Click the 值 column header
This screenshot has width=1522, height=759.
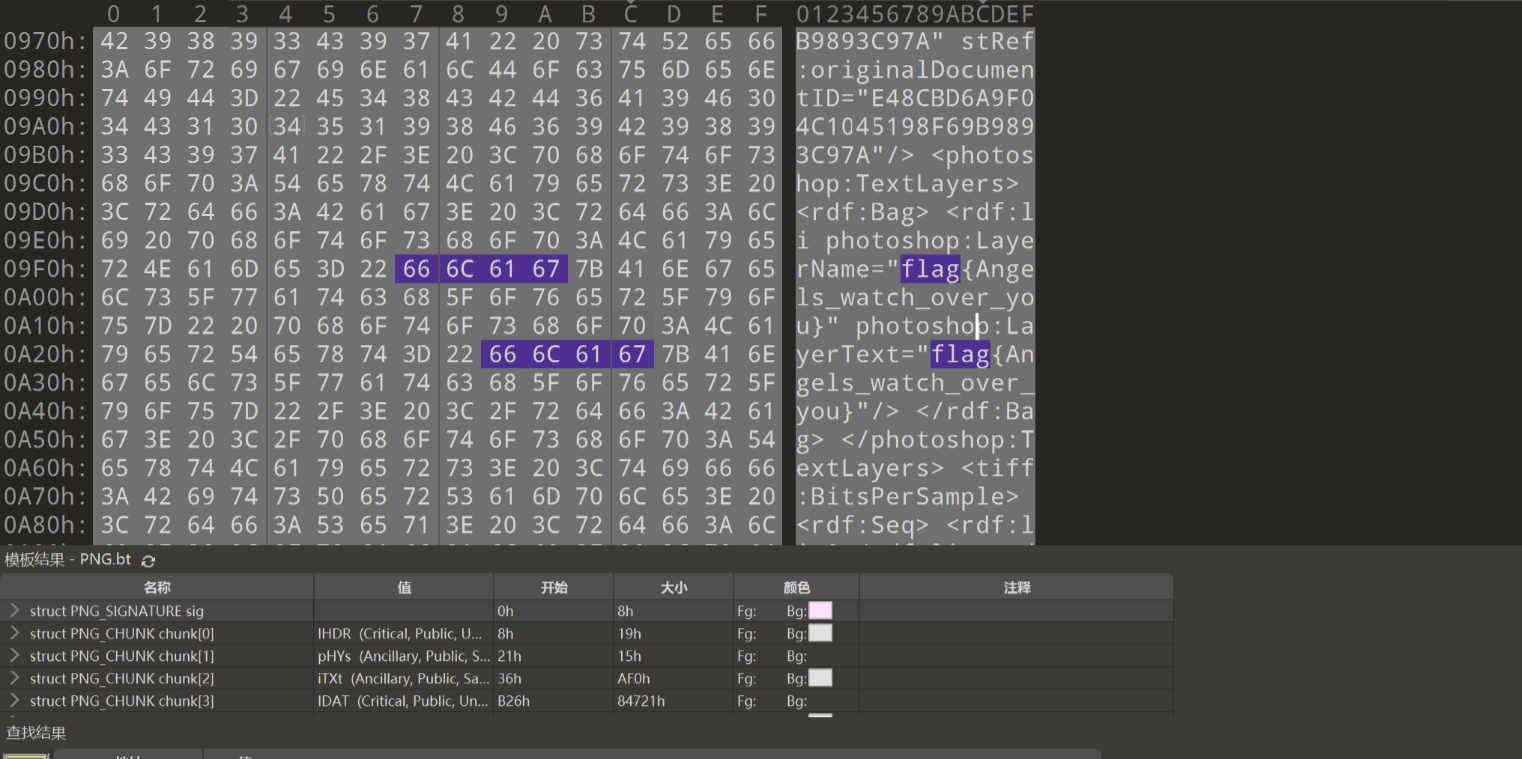404,587
